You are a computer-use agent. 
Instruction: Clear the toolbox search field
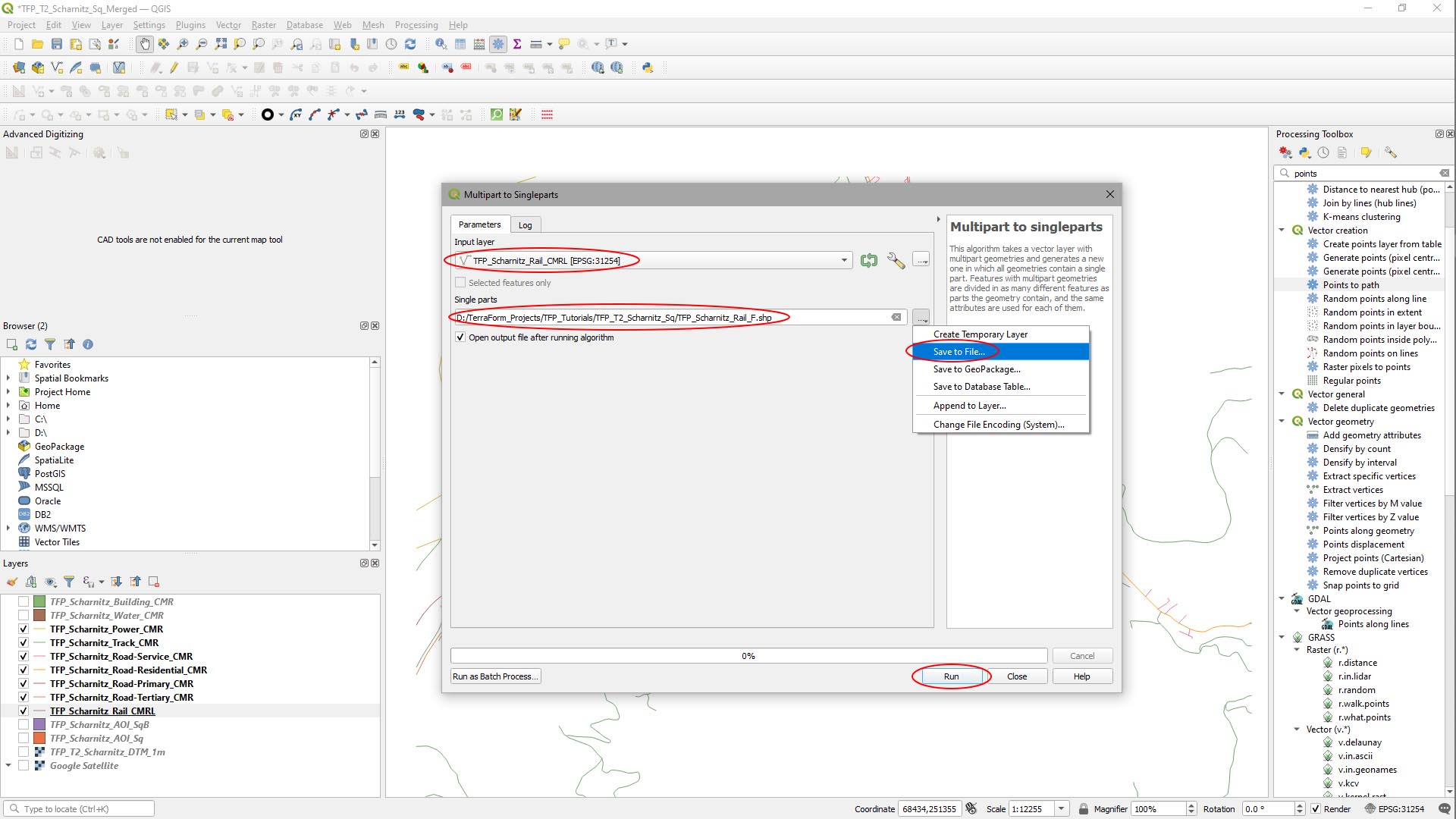tap(1445, 173)
